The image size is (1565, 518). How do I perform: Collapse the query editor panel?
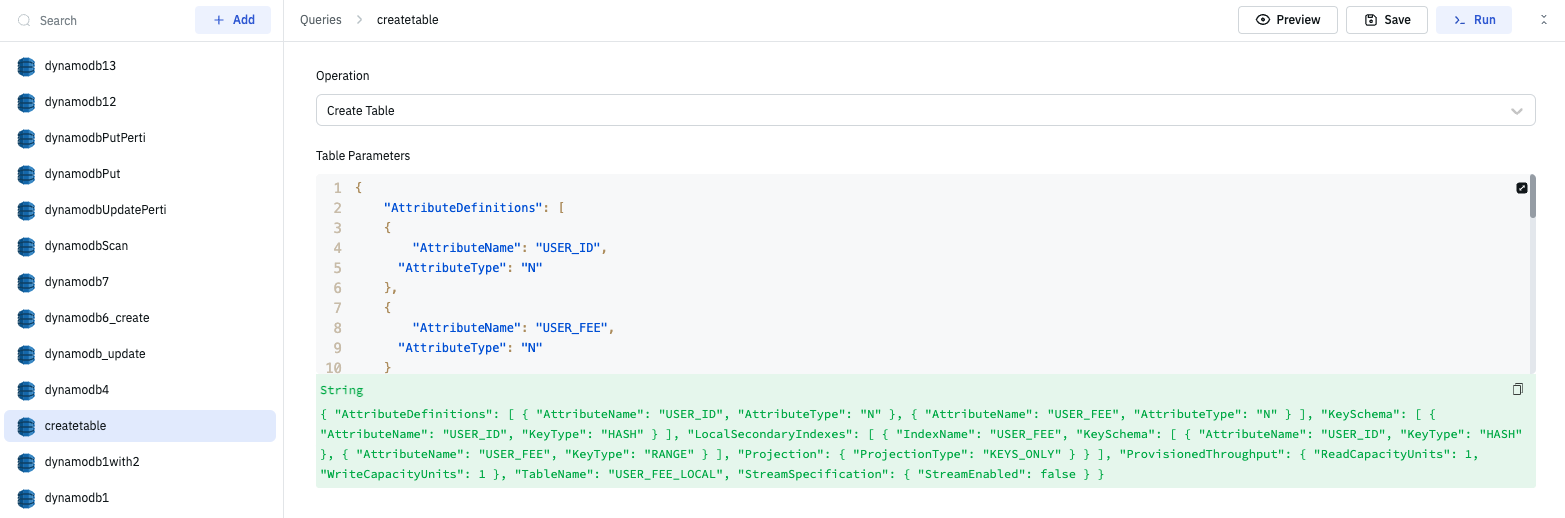coord(1543,20)
